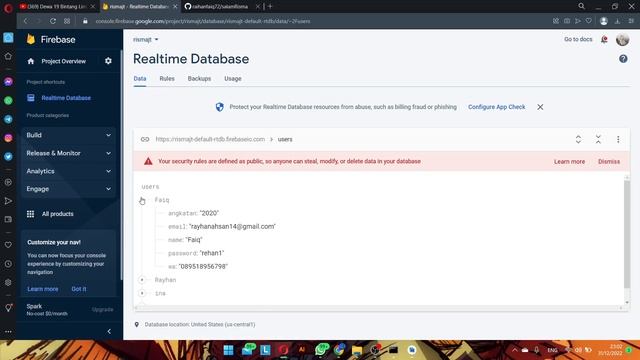Viewport: 640px width, 360px height.
Task: Switch to the Data tab
Action: pos(140,78)
